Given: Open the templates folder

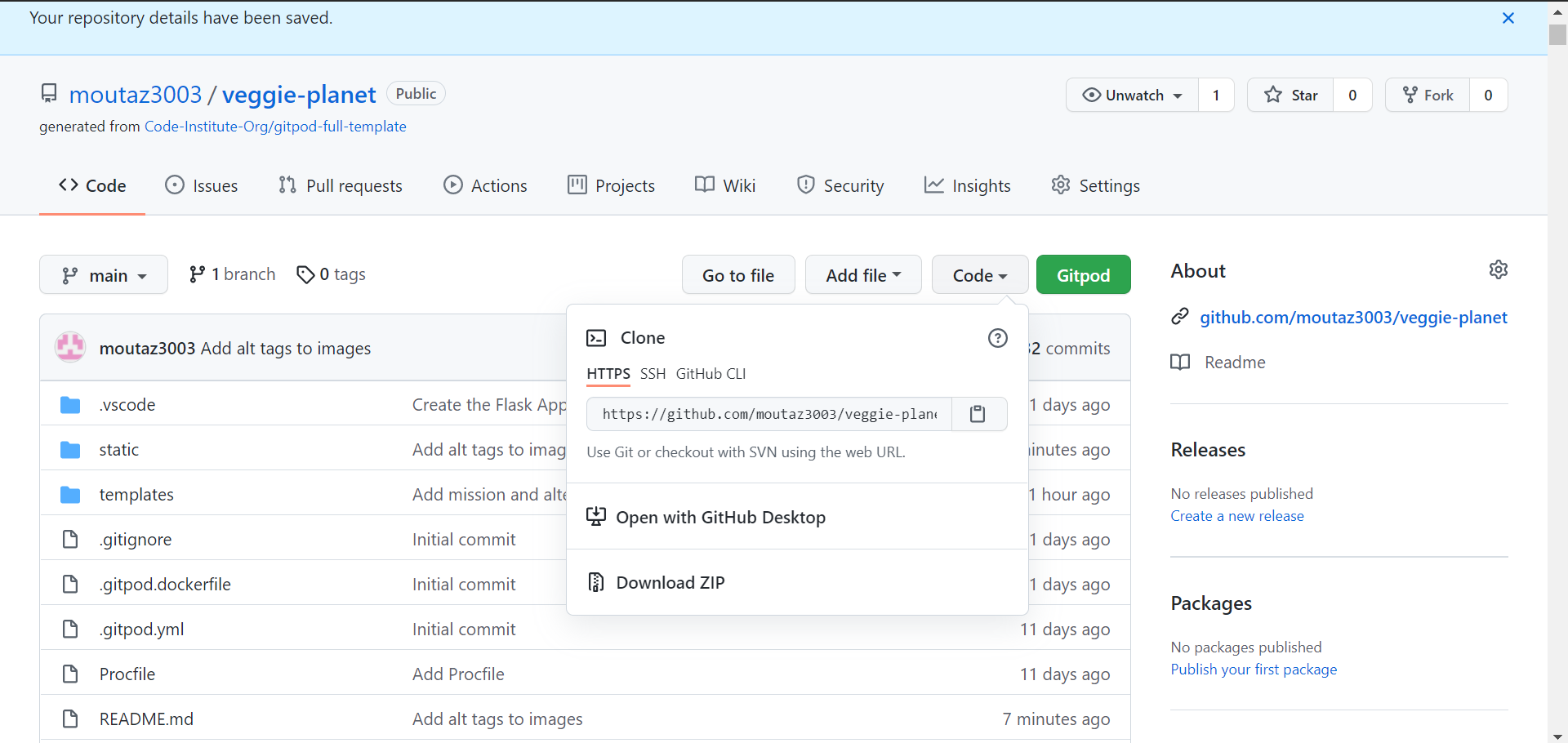Looking at the screenshot, I should [136, 495].
